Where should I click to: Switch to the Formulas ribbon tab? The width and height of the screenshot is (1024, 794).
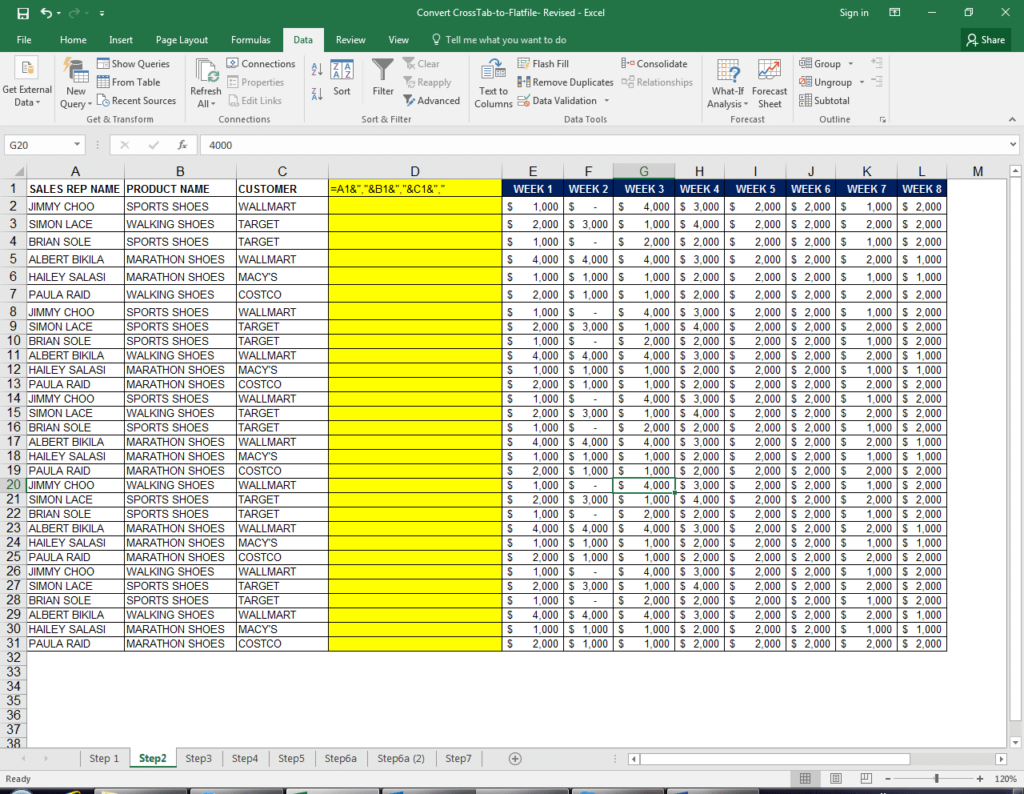tap(250, 39)
